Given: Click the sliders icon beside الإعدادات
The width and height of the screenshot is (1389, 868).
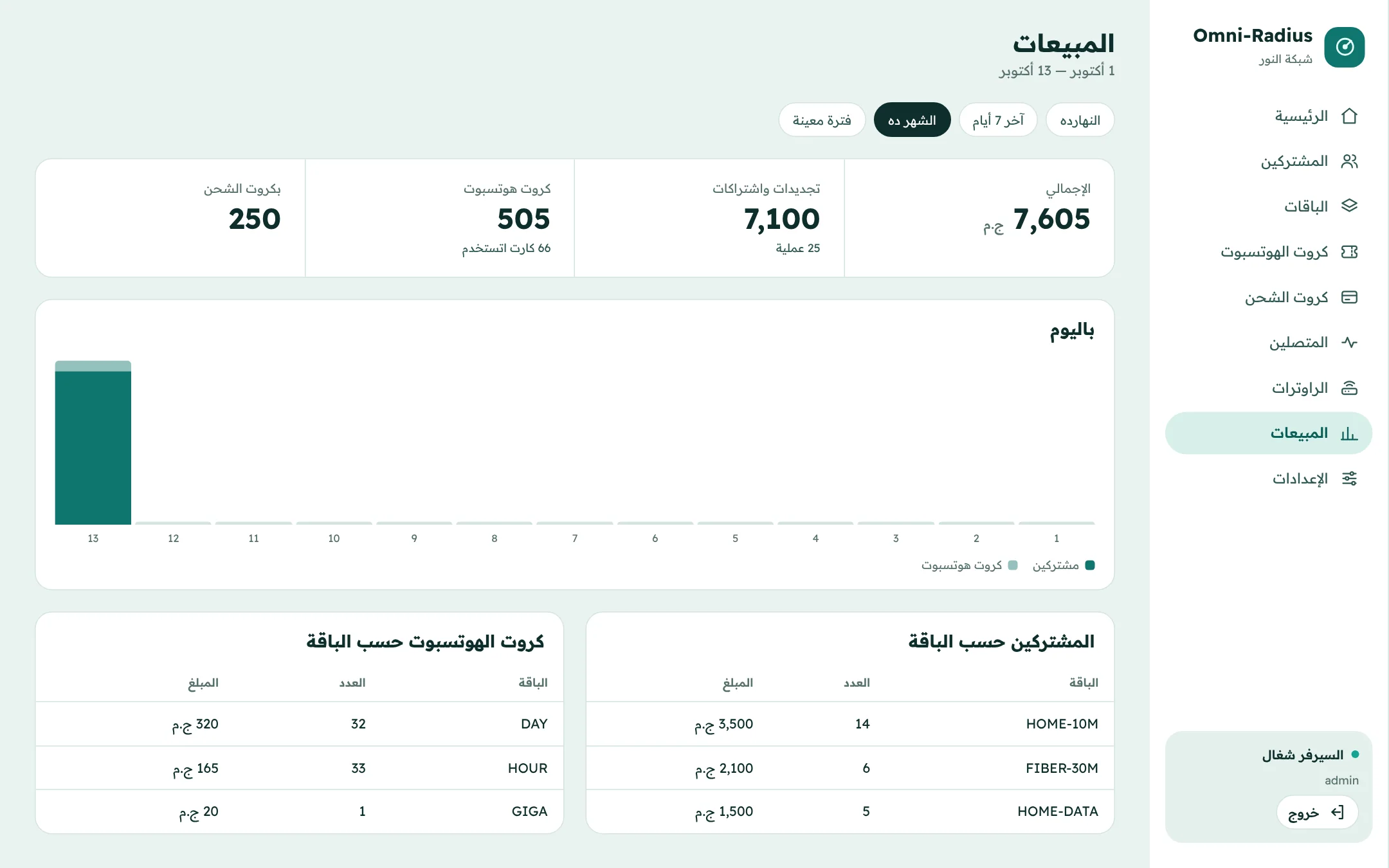Looking at the screenshot, I should pyautogui.click(x=1349, y=478).
